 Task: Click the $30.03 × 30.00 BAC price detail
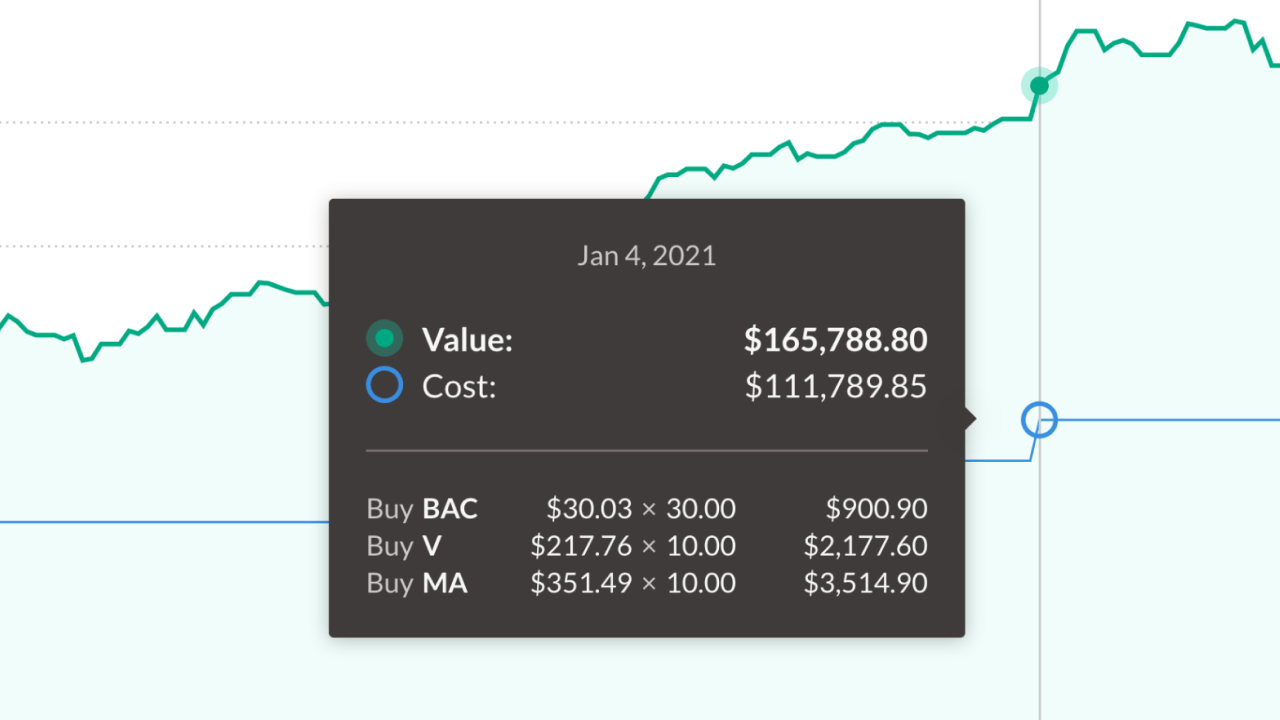641,509
